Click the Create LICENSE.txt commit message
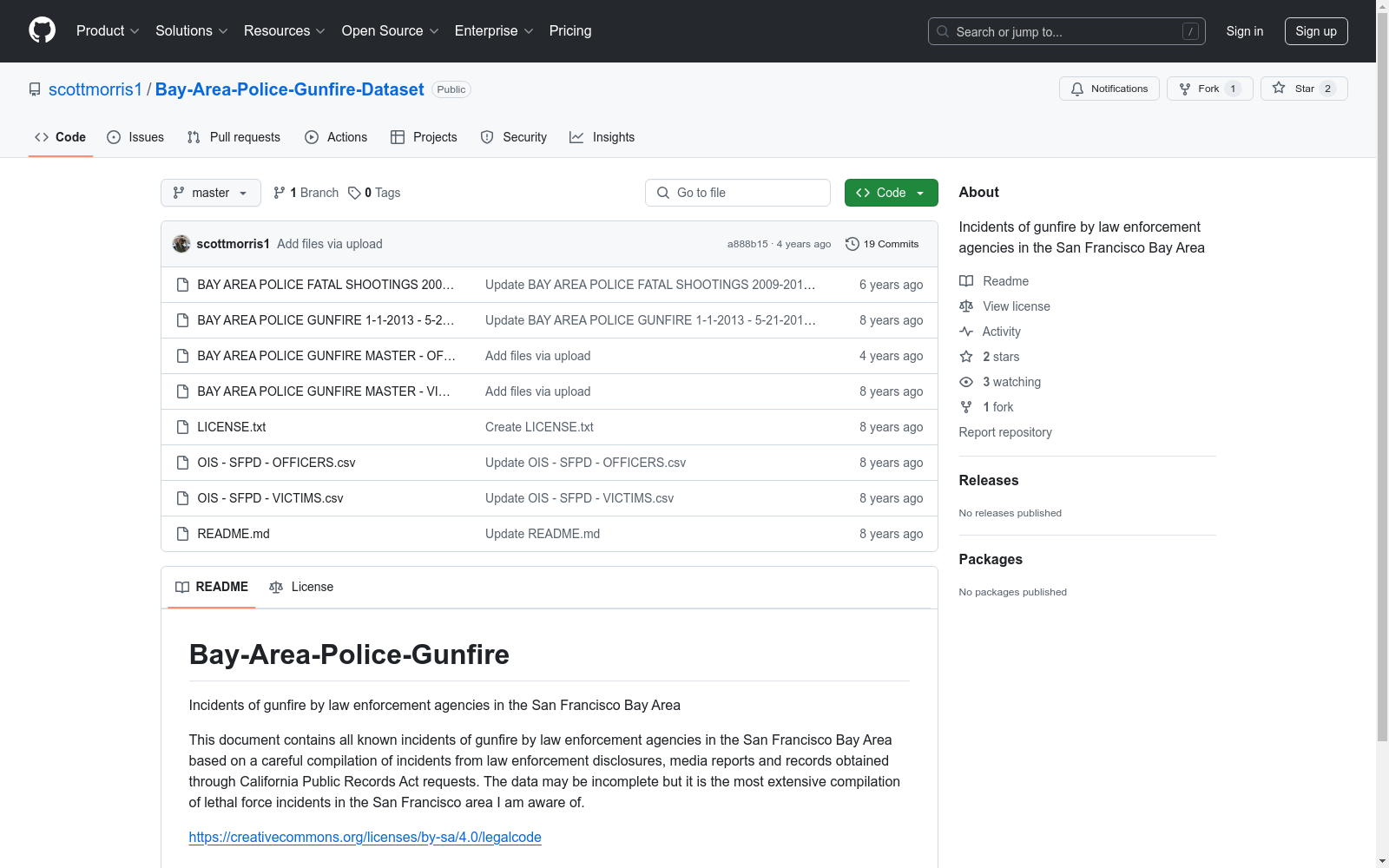 point(539,427)
